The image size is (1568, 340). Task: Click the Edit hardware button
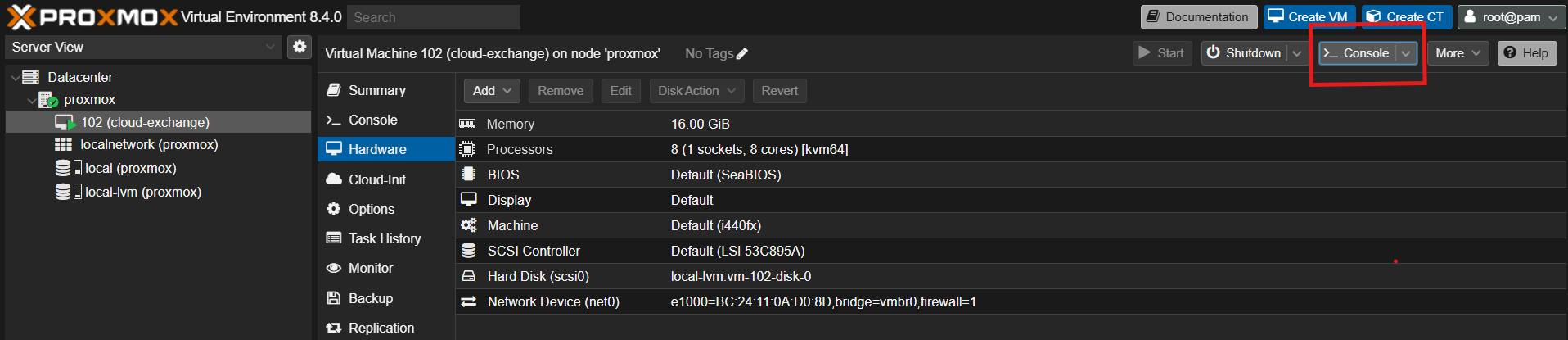(x=620, y=91)
